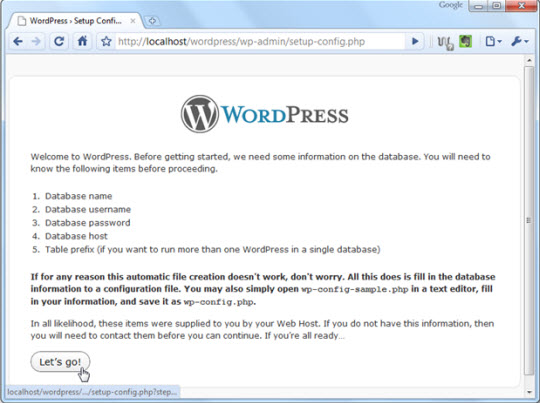Open a new tab with the plus button
The image size is (540, 403).
click(152, 21)
